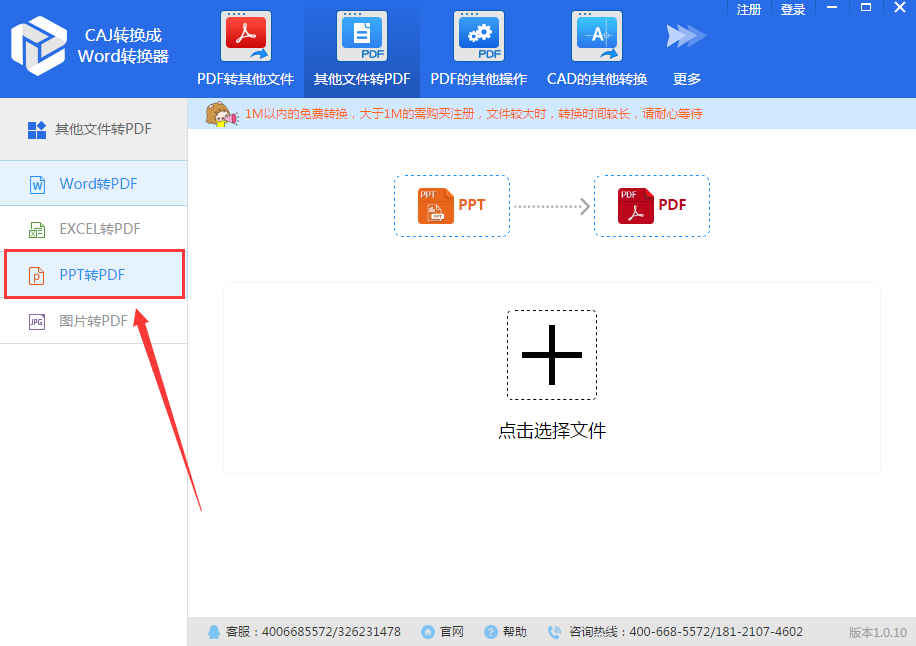The width and height of the screenshot is (916, 646).
Task: Click the 更多 triple-arrow icon
Action: (686, 36)
